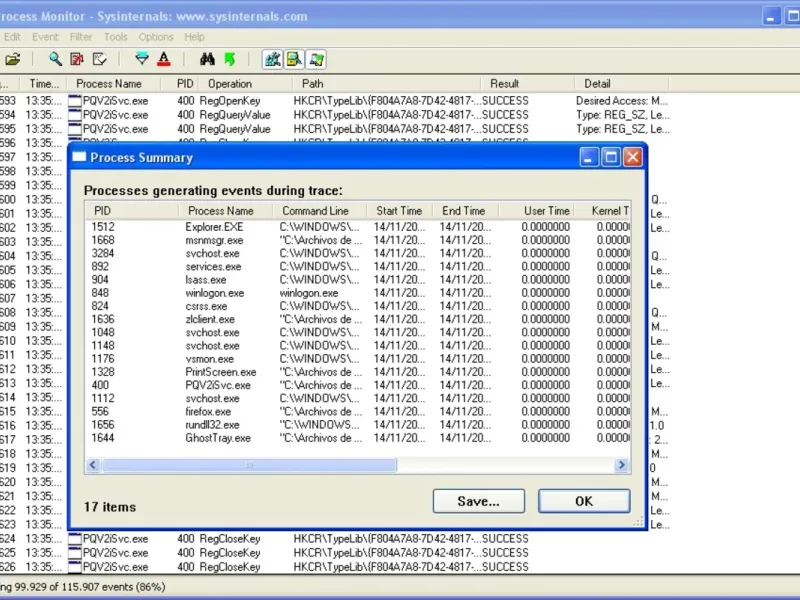This screenshot has width=800, height=600.
Task: Select the firefox.exe process row
Action: (x=358, y=412)
